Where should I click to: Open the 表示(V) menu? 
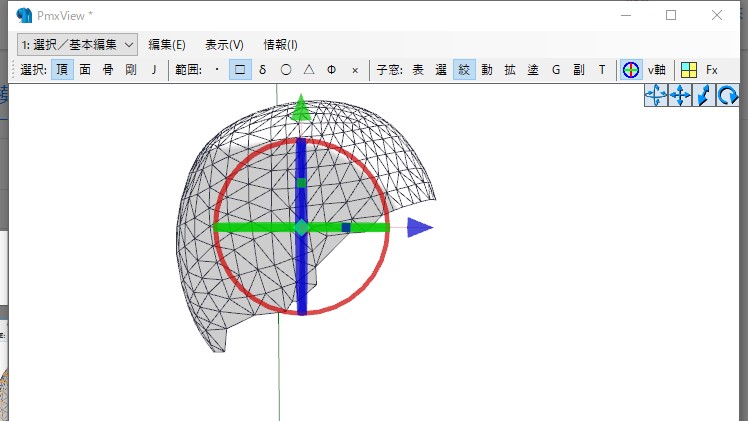point(224,44)
